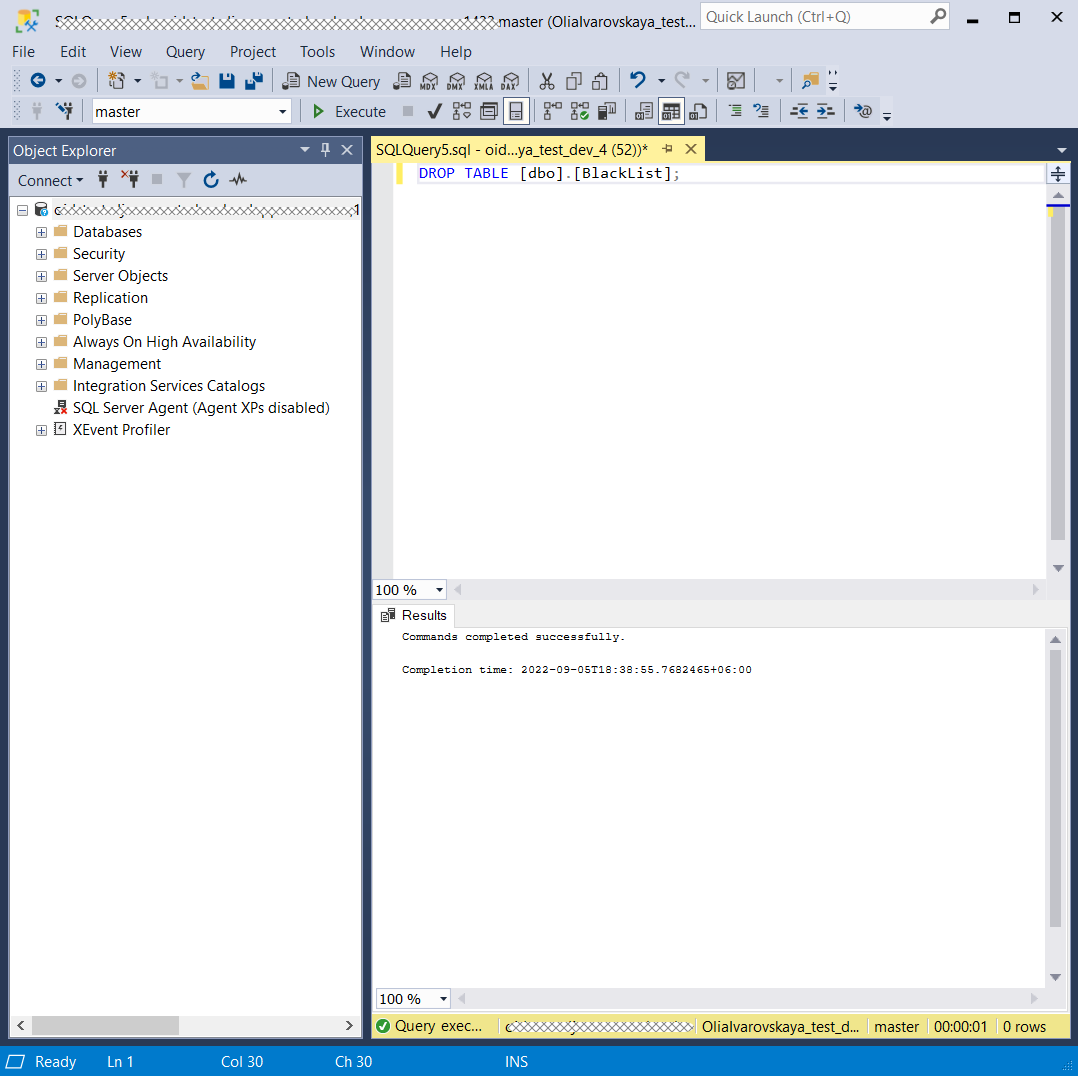
Task: Open the Tools menu
Action: pos(317,52)
